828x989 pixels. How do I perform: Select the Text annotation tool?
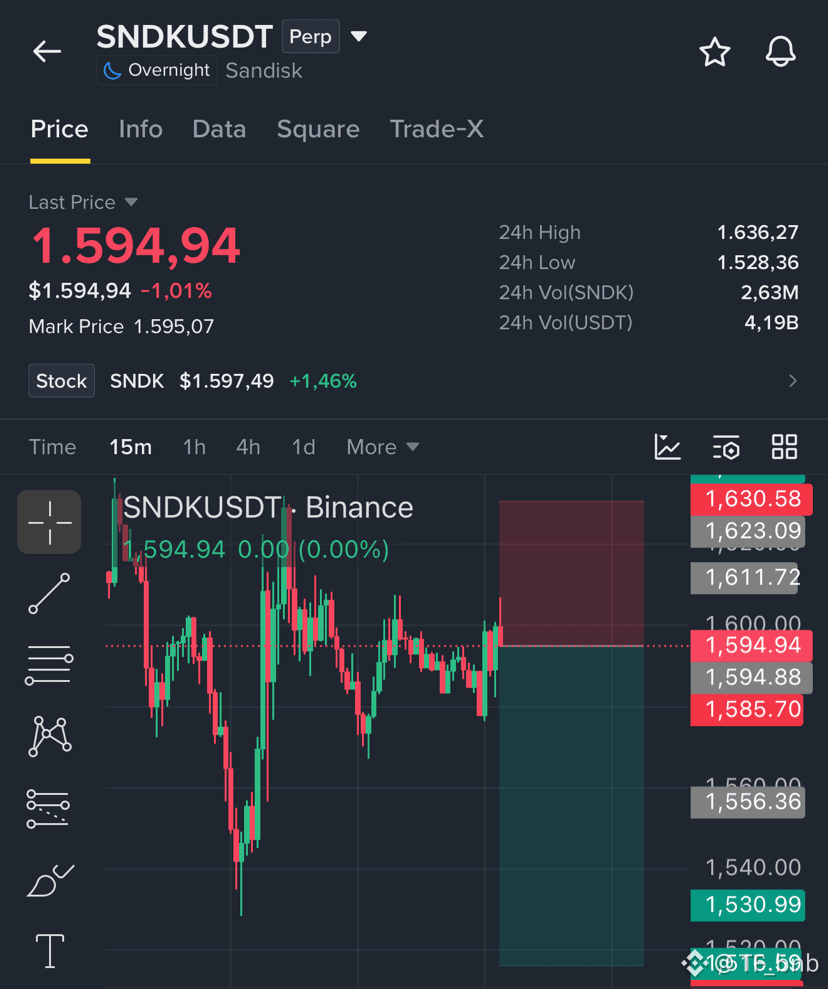click(x=49, y=951)
